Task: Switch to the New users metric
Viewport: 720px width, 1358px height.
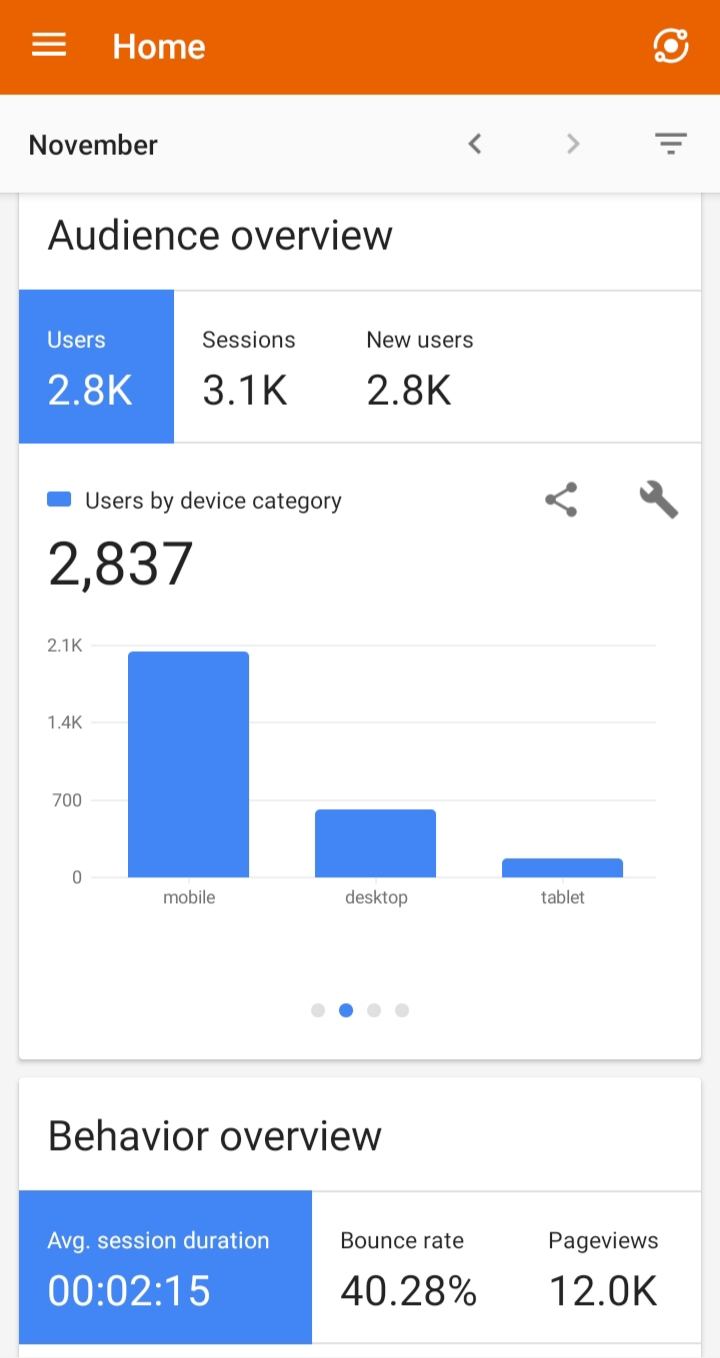Action: [x=420, y=366]
